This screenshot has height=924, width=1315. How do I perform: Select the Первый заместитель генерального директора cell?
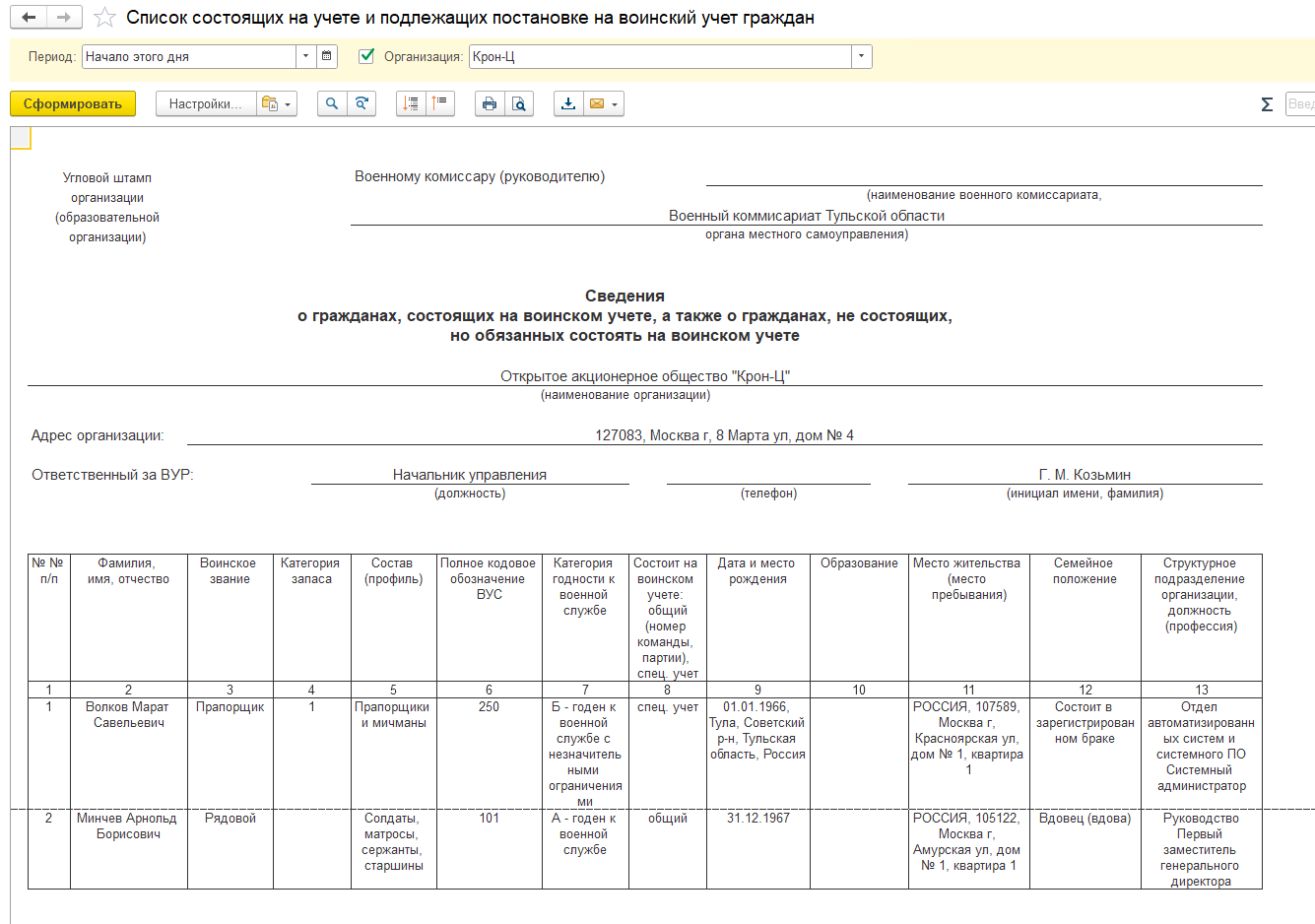click(1202, 849)
